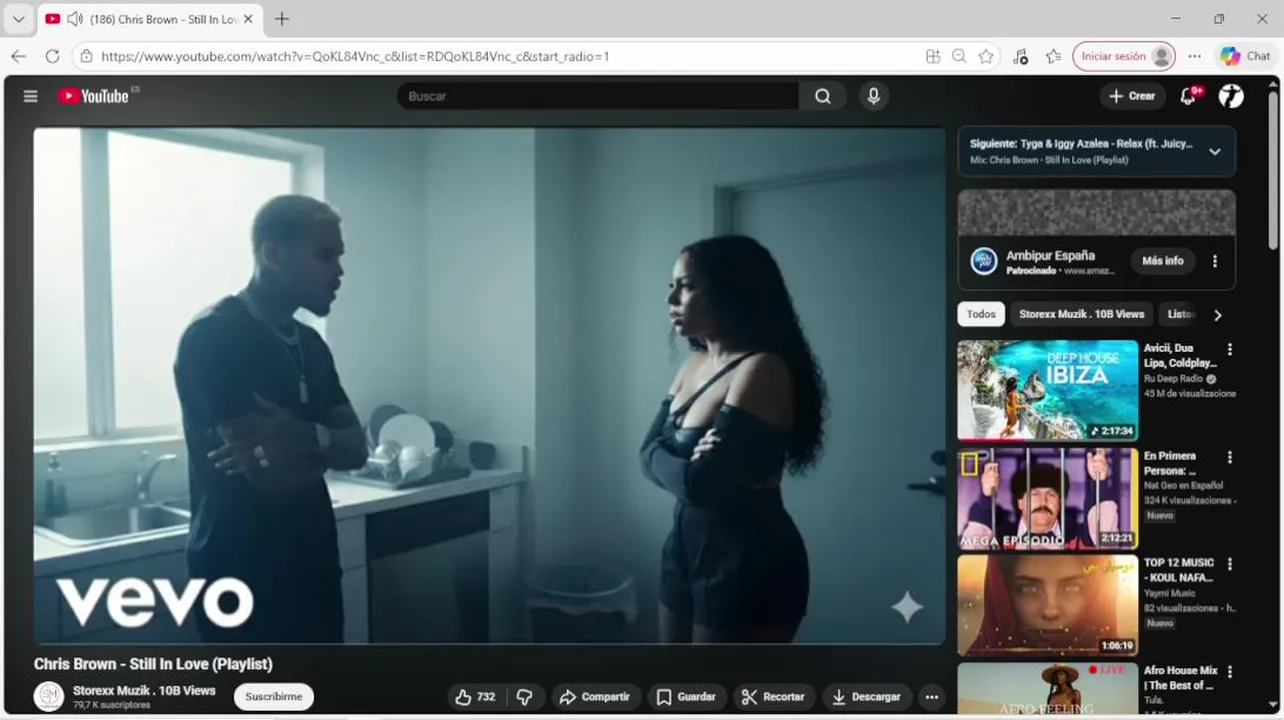Open split screen icon in address bar
The image size is (1284, 720).
(933, 57)
